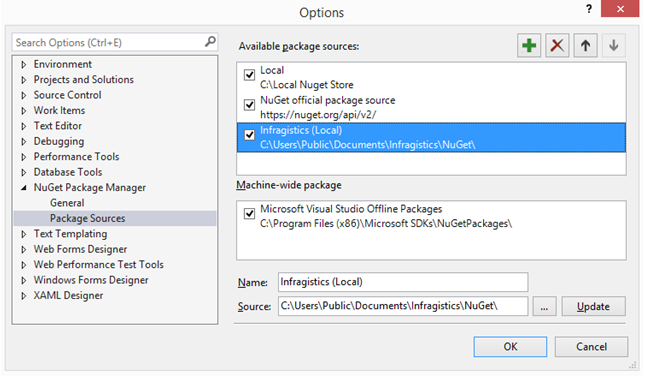Move selected package source down
Image resolution: width=645 pixels, height=376 pixels.
[614, 45]
